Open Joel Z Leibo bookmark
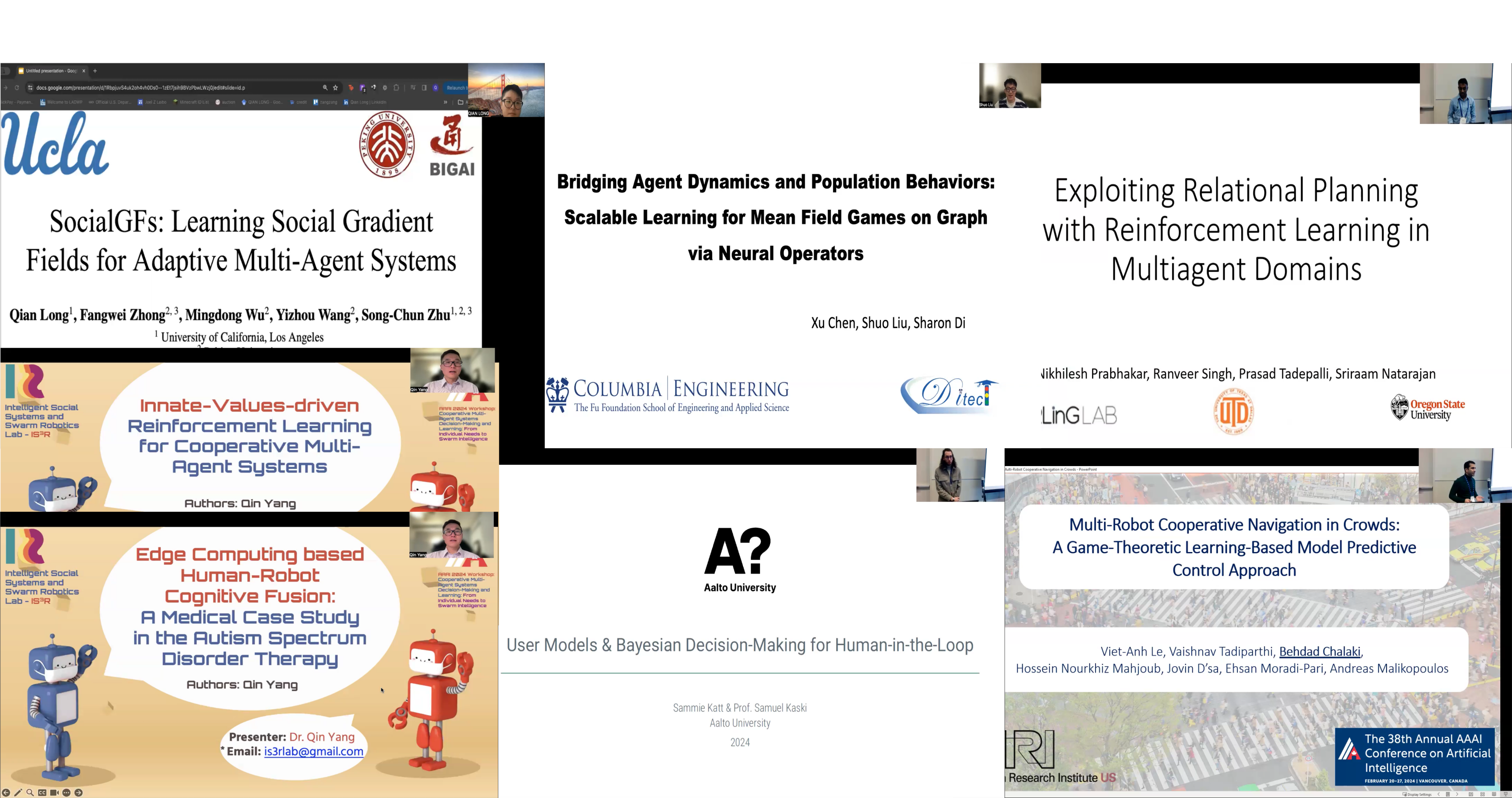 (152, 102)
